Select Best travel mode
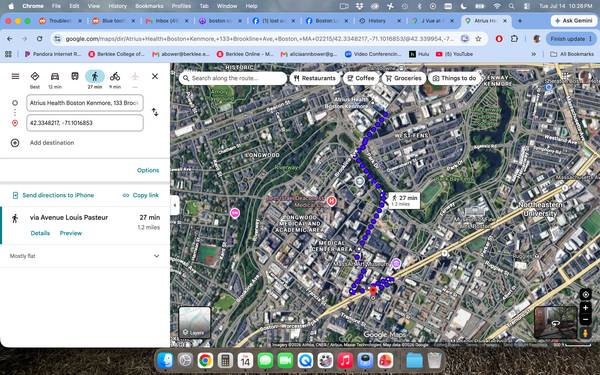The height and width of the screenshot is (375, 600). point(35,80)
